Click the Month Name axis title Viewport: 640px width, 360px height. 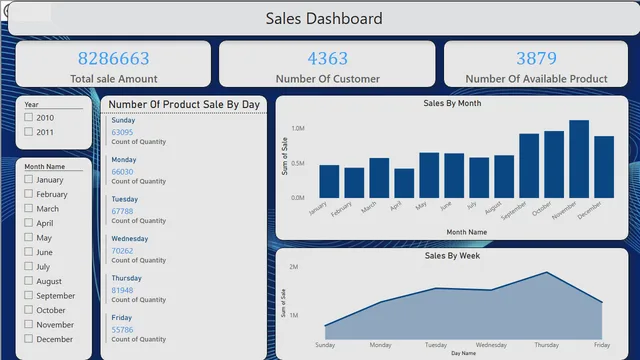(x=467, y=232)
